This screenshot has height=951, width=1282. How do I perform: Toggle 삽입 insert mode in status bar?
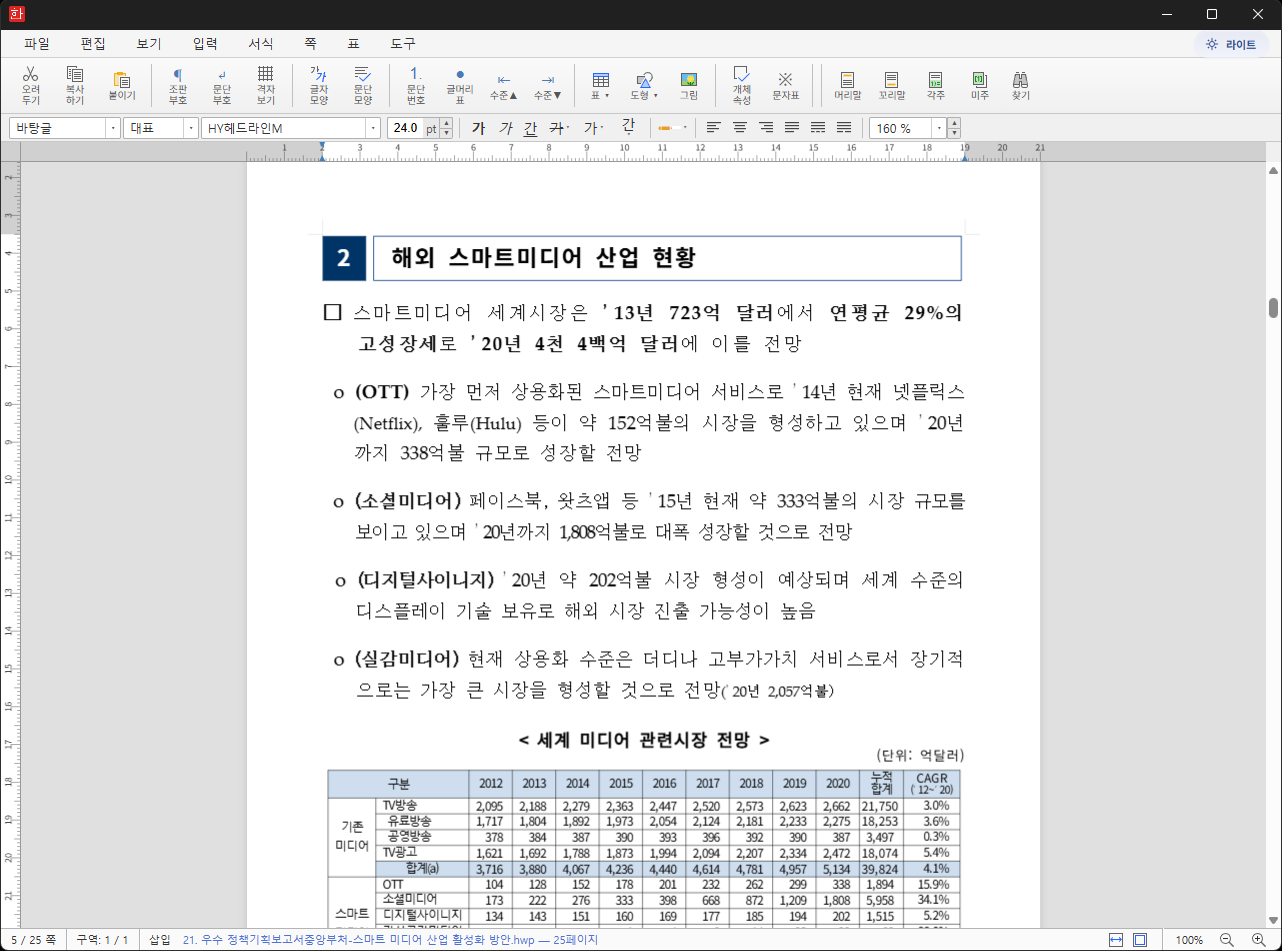point(160,940)
